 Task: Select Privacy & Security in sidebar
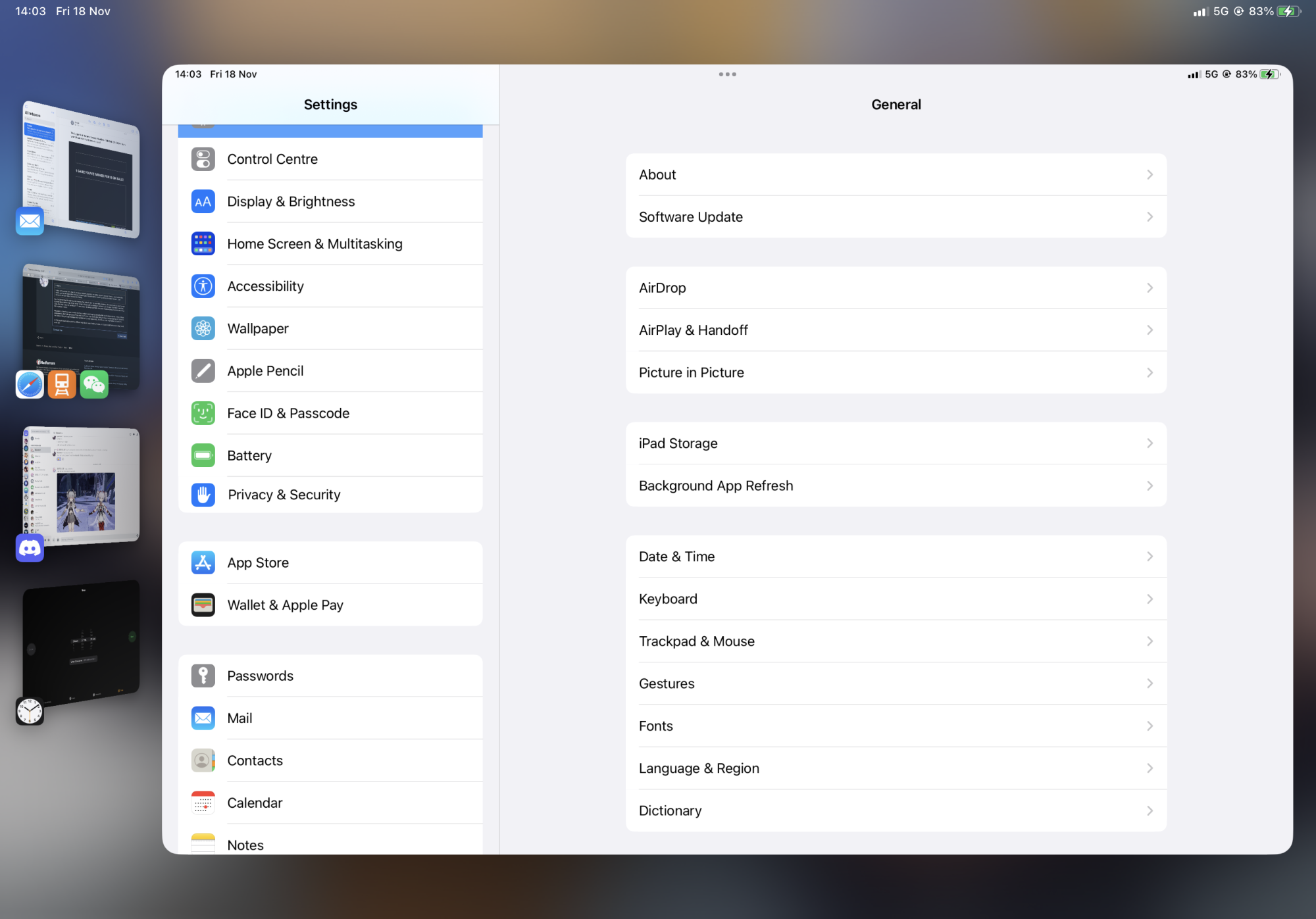point(330,495)
